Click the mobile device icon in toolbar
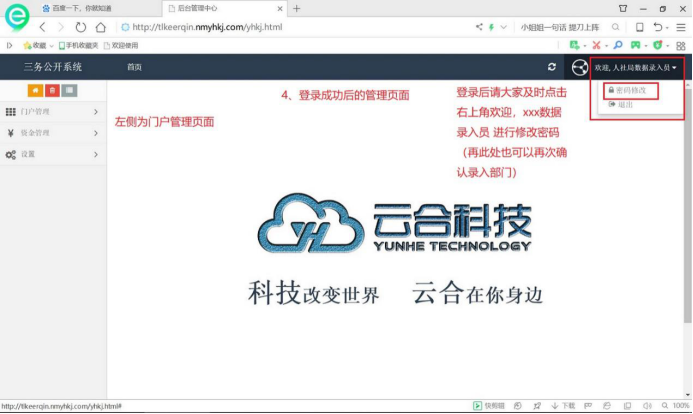The width and height of the screenshot is (693, 414). (x=639, y=27)
